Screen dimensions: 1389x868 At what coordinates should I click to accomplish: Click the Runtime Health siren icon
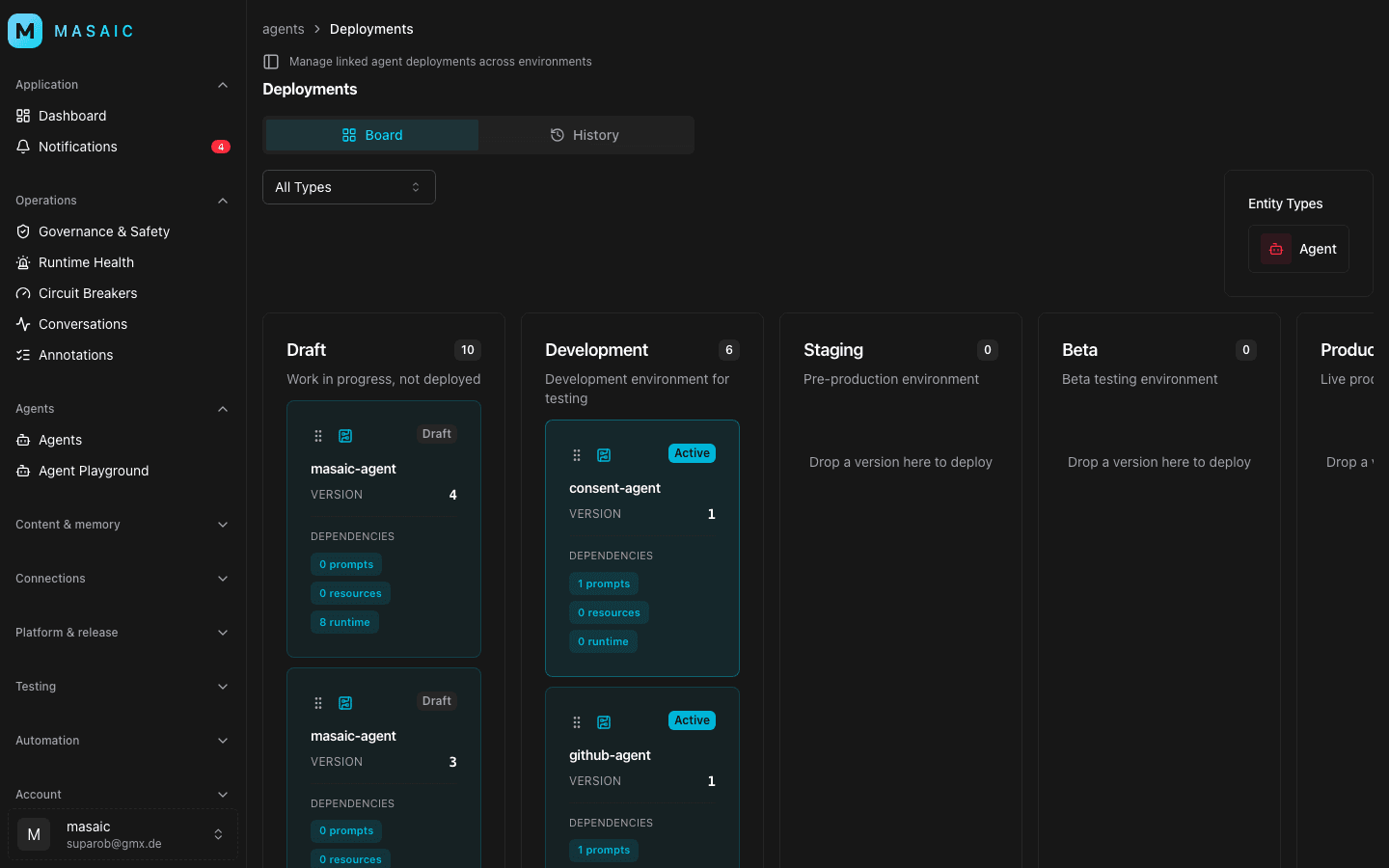tap(23, 262)
